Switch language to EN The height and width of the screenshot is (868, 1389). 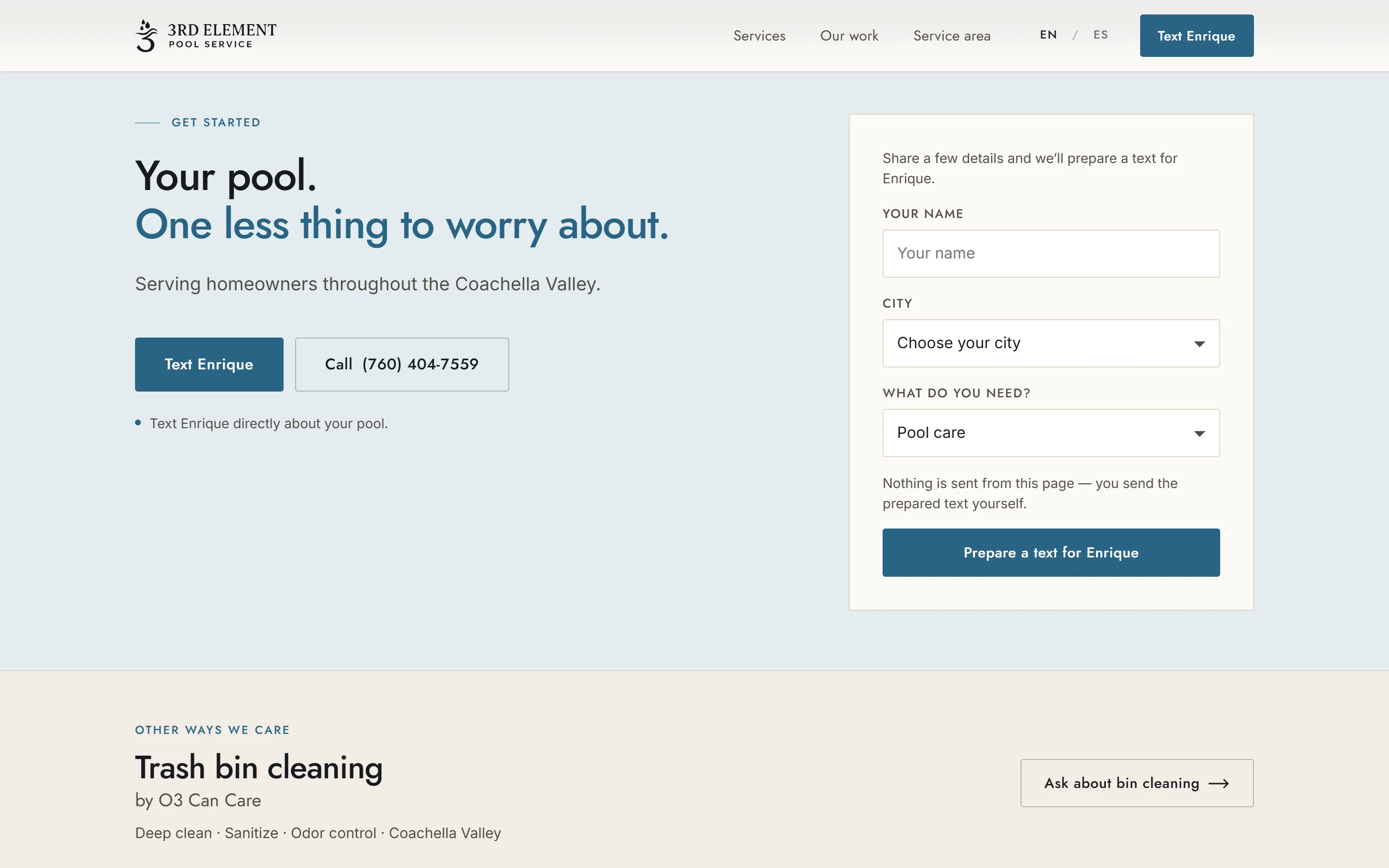1048,35
